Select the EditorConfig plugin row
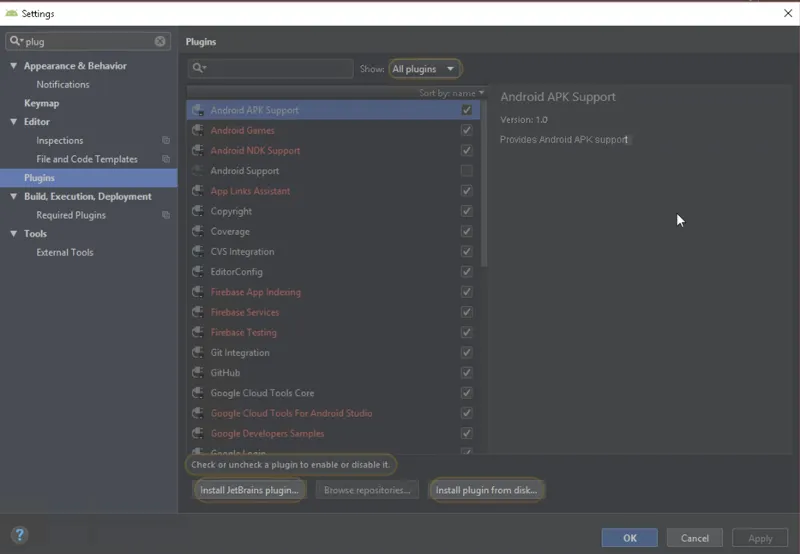This screenshot has width=800, height=554. coord(333,271)
